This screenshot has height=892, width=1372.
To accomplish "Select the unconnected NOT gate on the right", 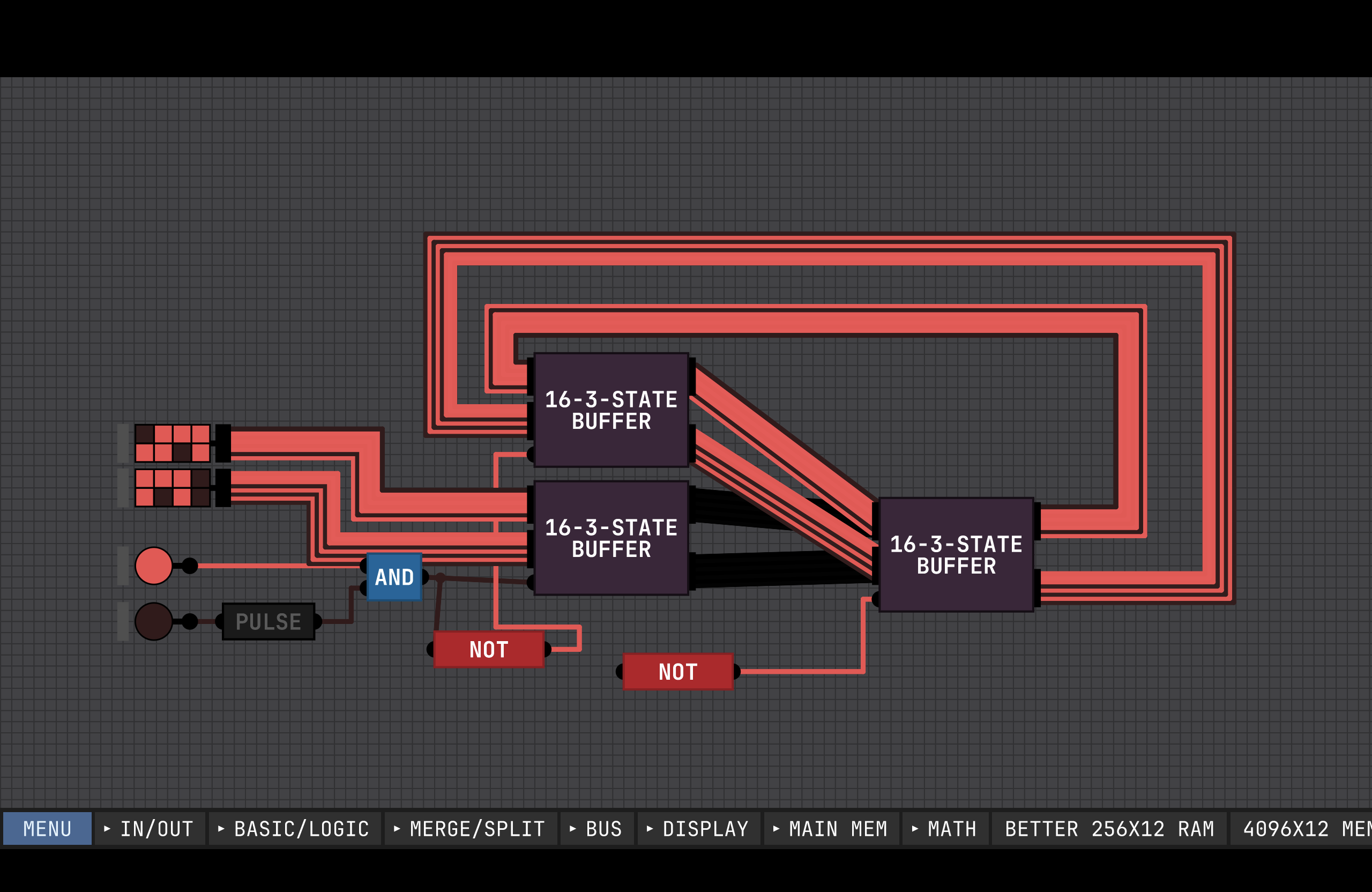I will click(x=677, y=672).
